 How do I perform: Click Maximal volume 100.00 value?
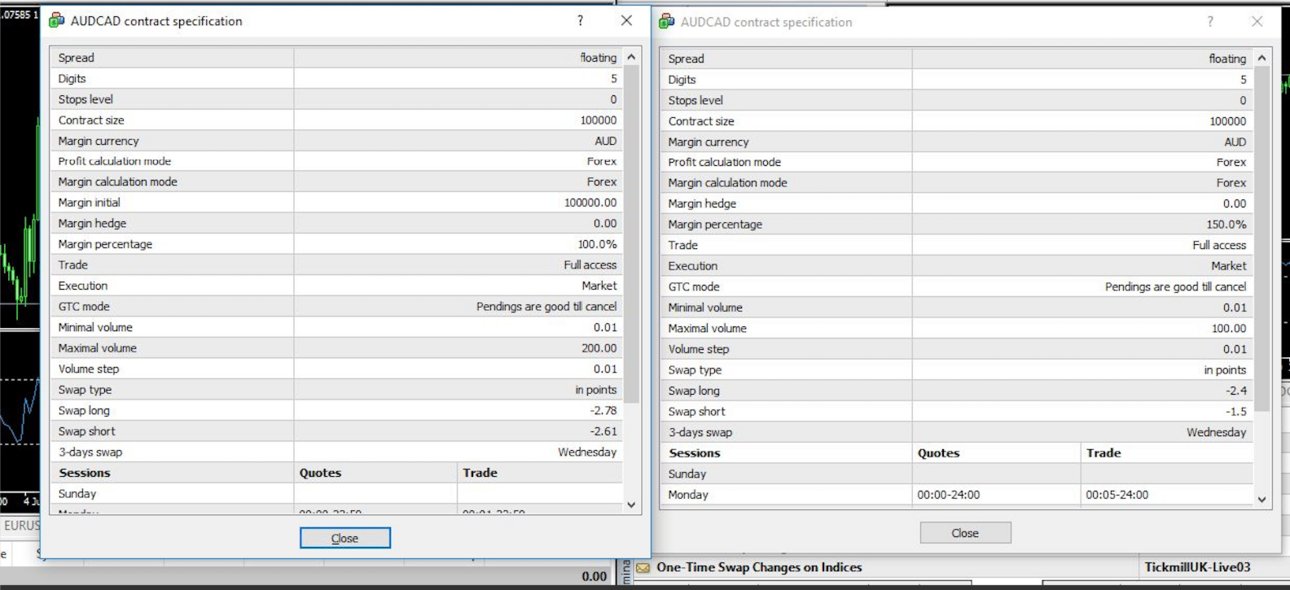tap(1229, 329)
